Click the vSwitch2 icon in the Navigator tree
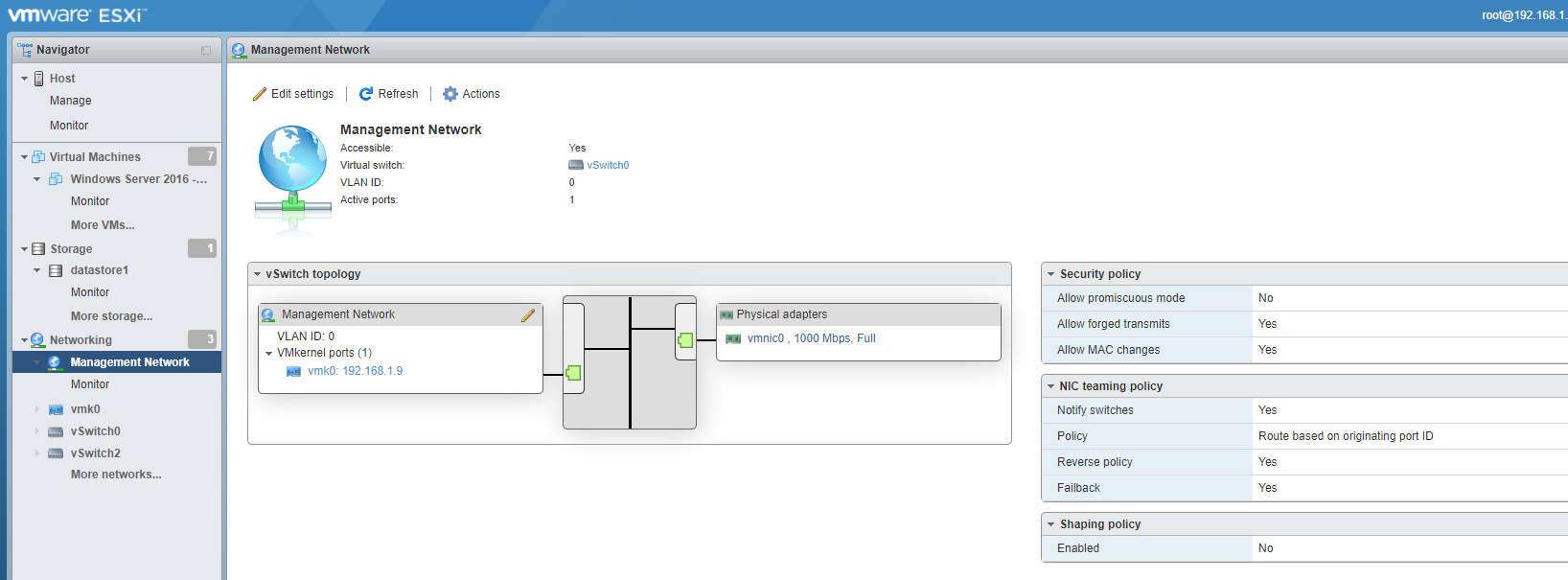1568x580 pixels. tap(56, 454)
